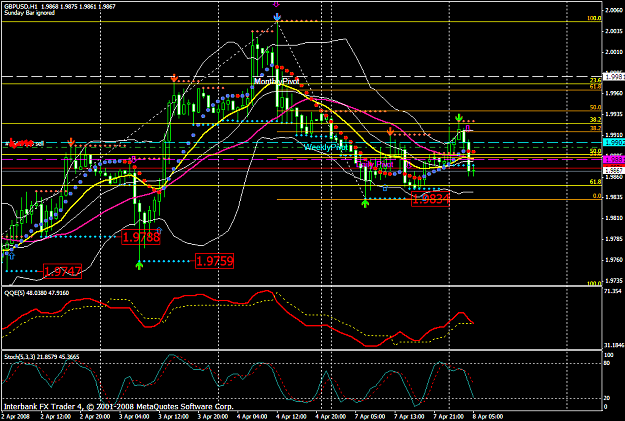The height and width of the screenshot is (421, 625).
Task: Select the red 1.9834 price label
Action: pos(430,199)
